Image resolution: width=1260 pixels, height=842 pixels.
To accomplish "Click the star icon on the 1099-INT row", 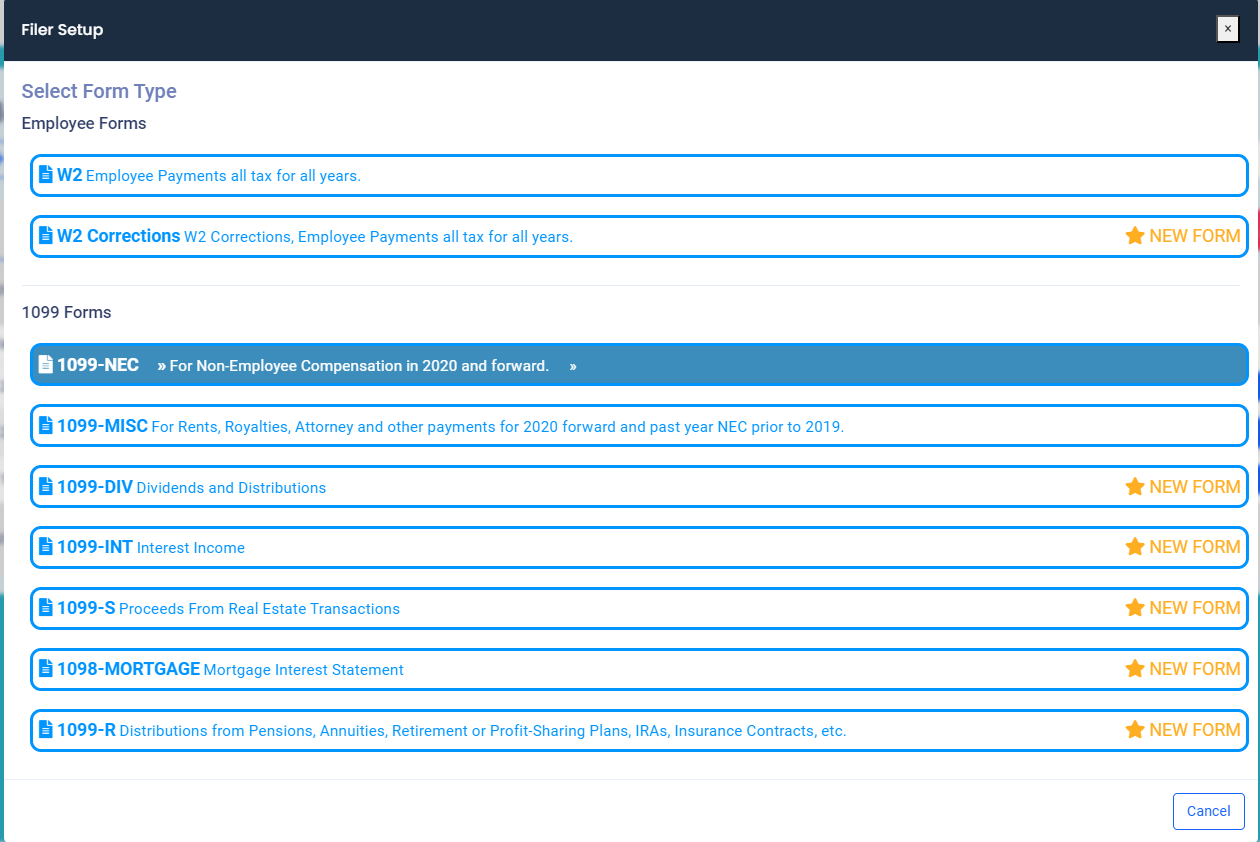I will click(1135, 547).
